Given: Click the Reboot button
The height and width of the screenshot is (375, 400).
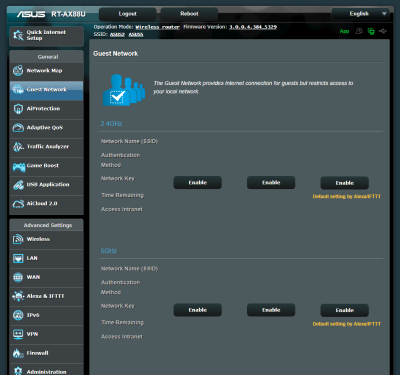Looking at the screenshot, I should click(x=189, y=14).
